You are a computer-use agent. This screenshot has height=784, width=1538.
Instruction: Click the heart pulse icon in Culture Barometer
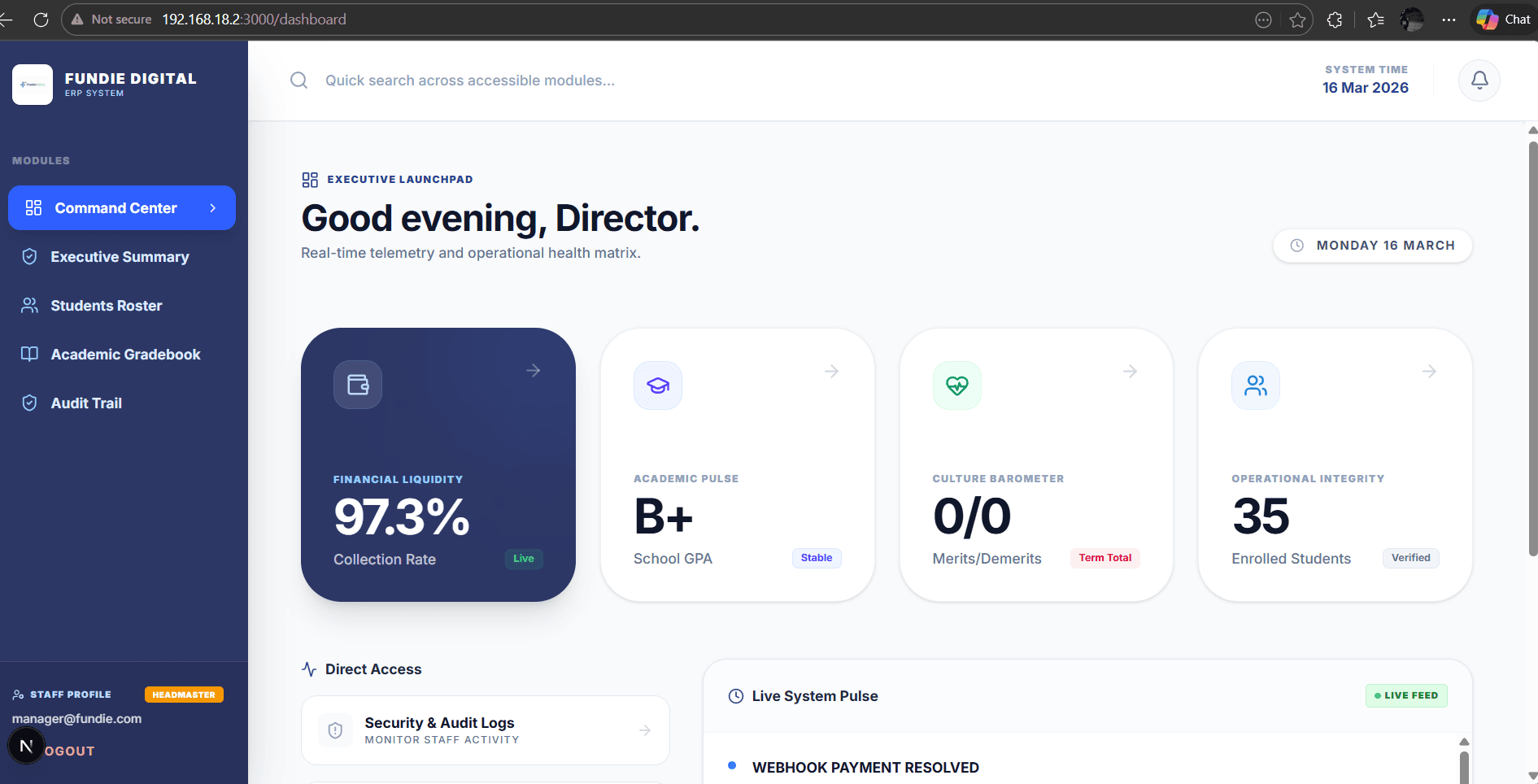(x=956, y=385)
